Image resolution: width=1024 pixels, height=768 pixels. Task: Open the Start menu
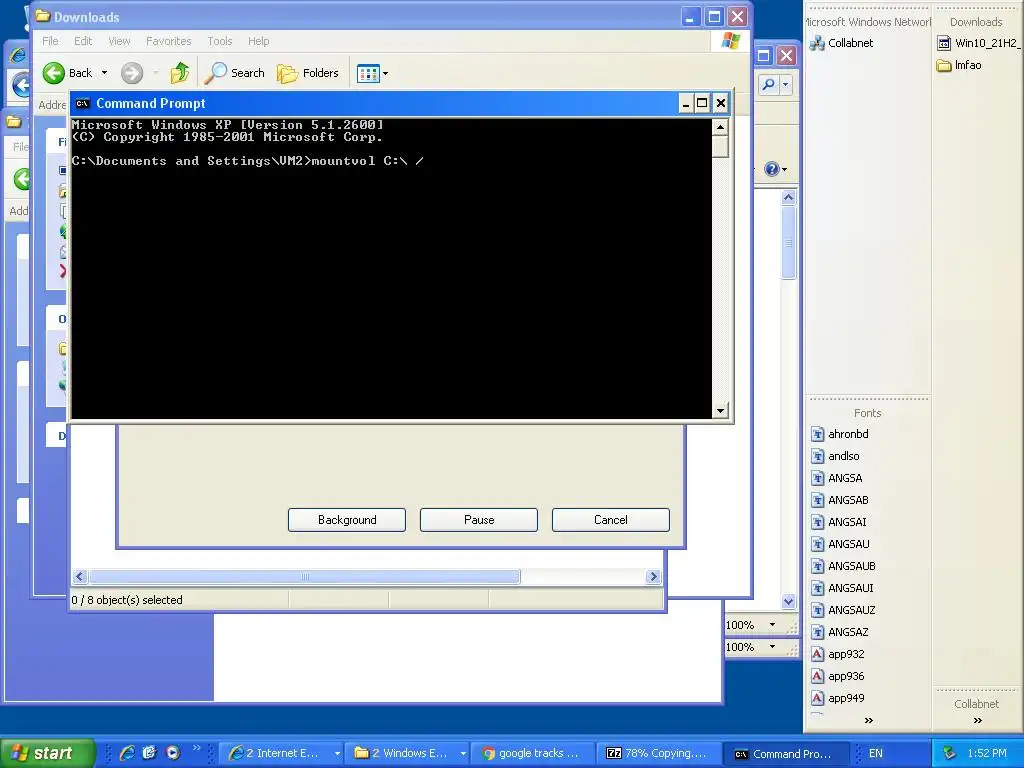[x=48, y=753]
